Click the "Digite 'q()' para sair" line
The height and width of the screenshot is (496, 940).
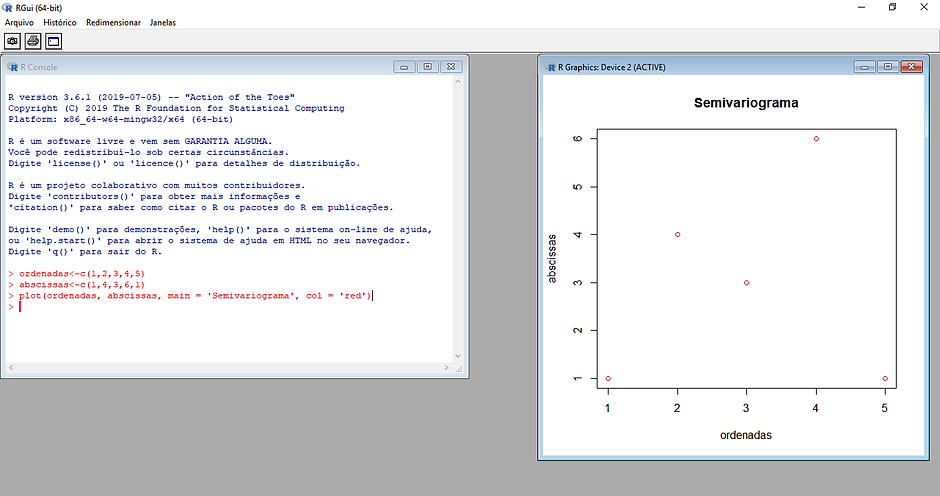point(85,252)
